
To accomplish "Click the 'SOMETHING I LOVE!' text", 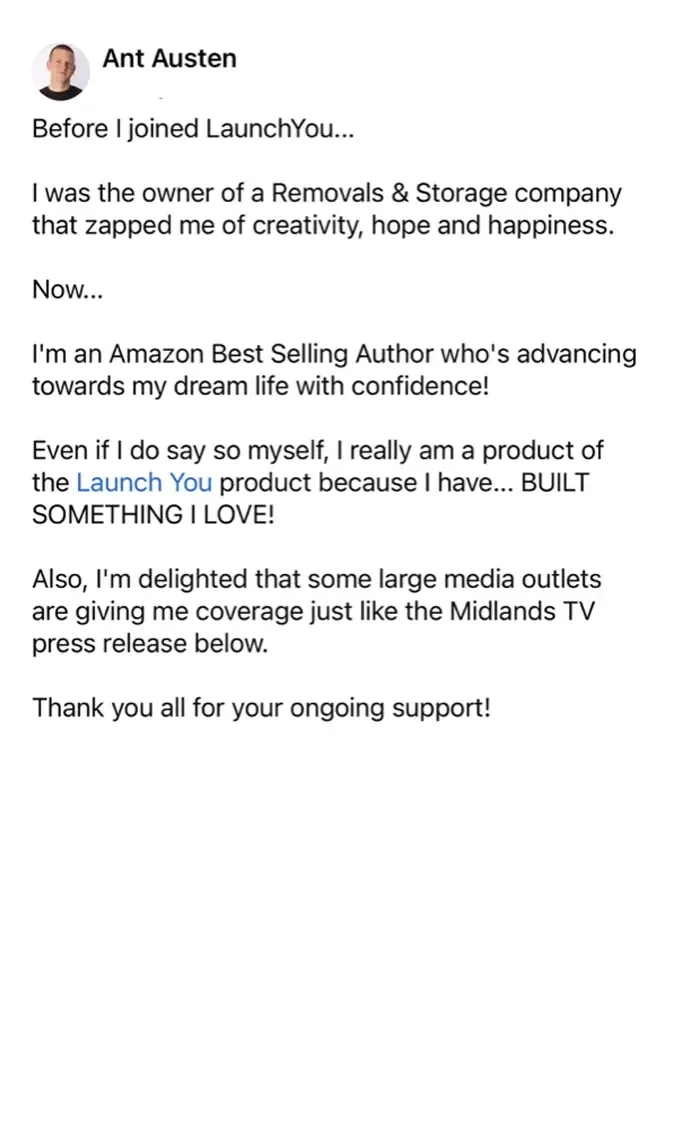I will coord(152,515).
